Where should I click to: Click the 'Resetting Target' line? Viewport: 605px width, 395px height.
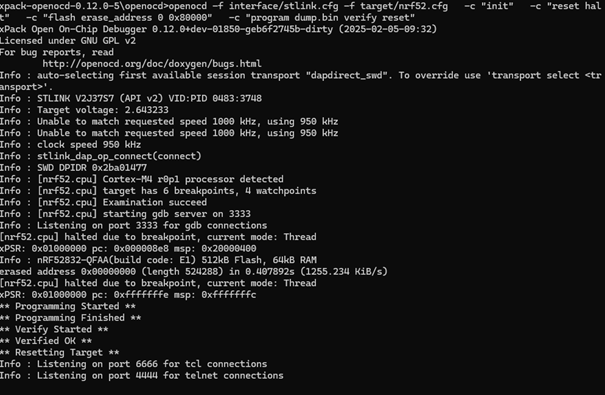pos(59,353)
